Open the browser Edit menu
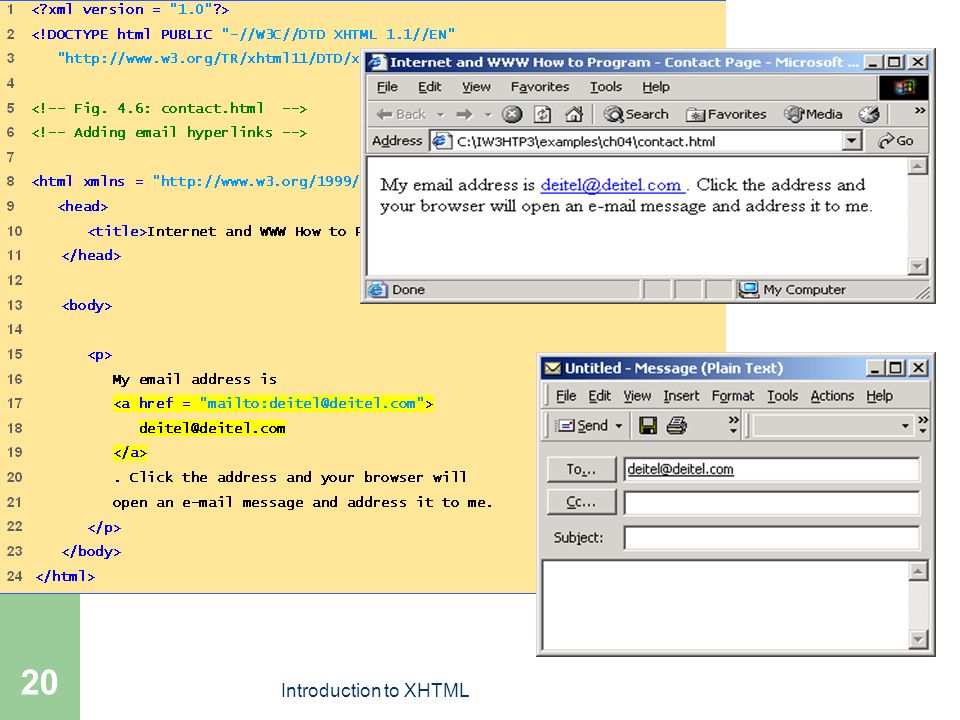This screenshot has height=720, width=960. coord(429,87)
